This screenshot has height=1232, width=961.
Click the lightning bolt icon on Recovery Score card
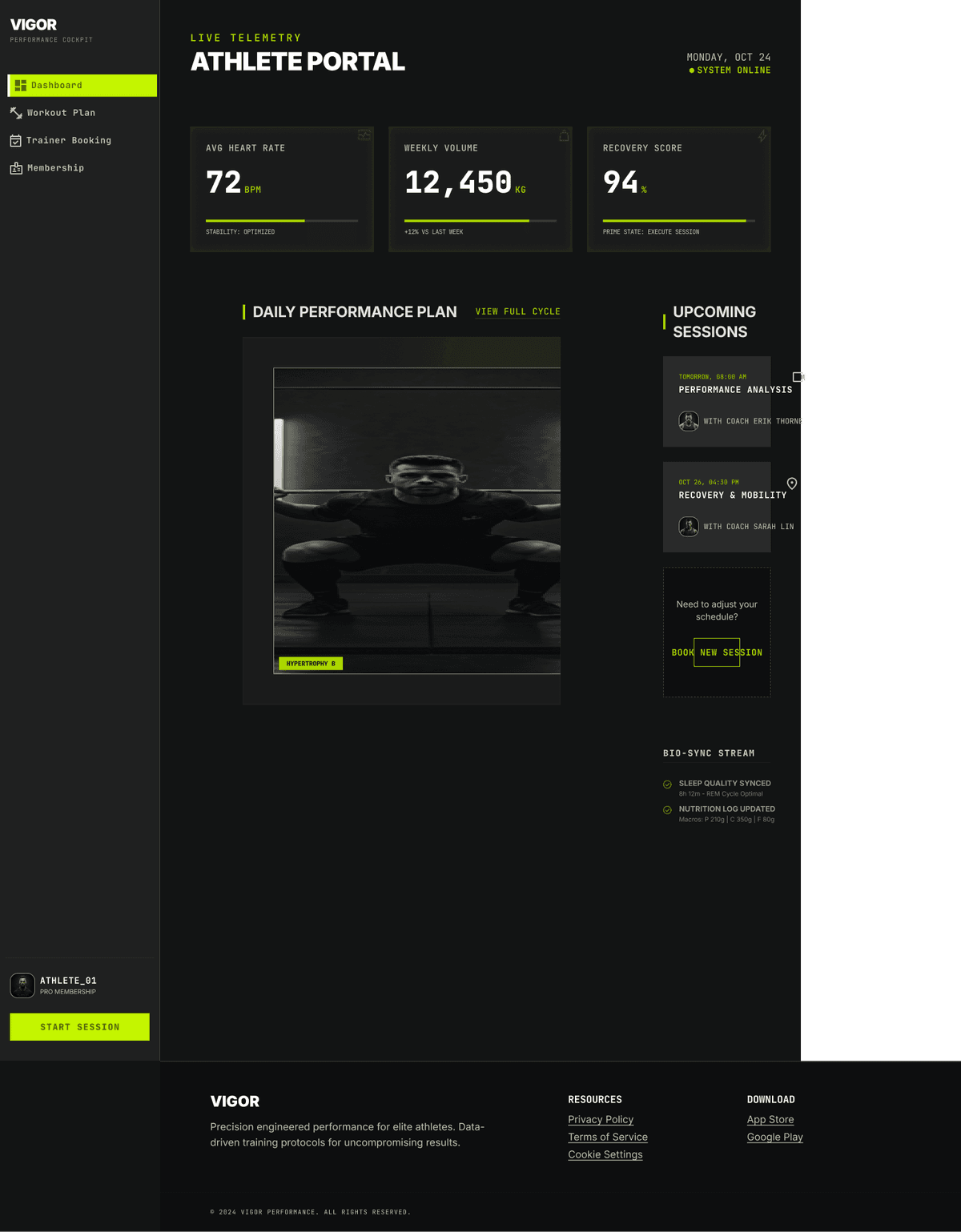pos(762,135)
